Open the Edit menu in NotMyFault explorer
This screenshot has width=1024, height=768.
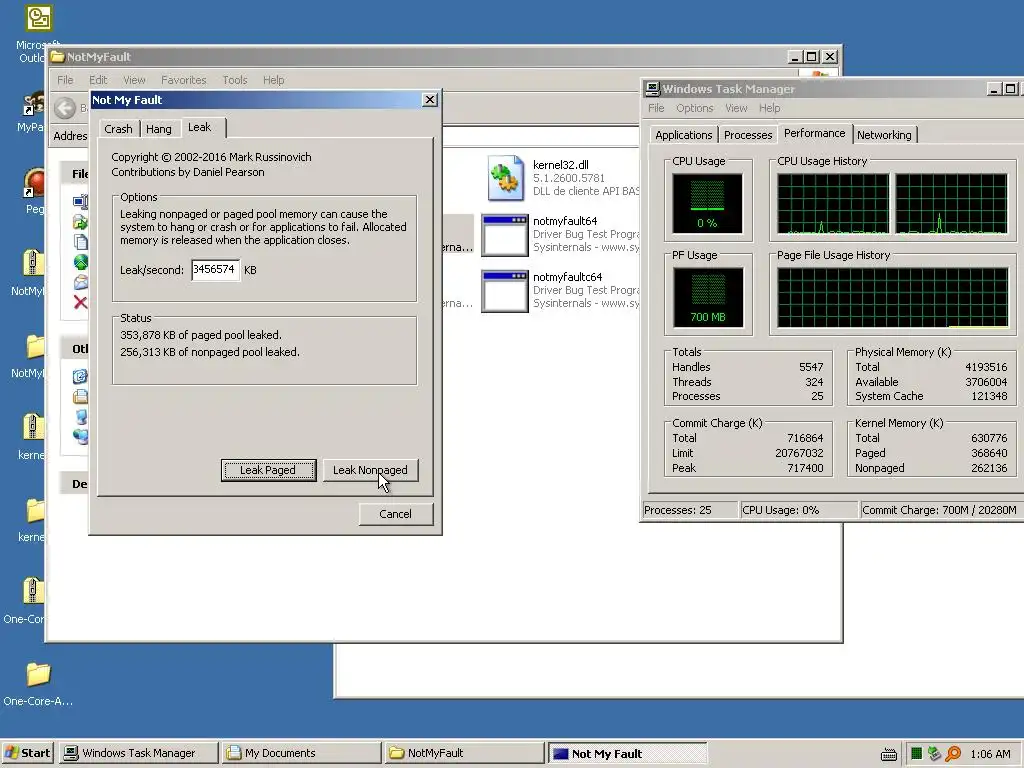click(98, 80)
